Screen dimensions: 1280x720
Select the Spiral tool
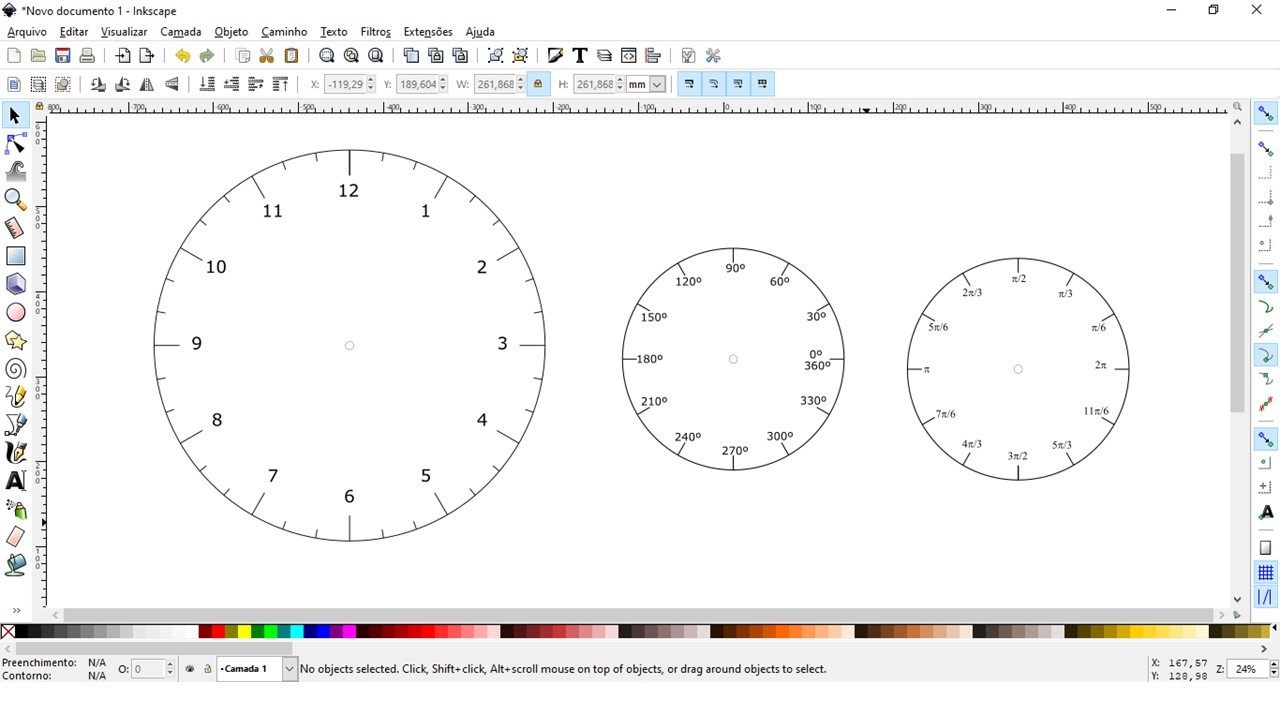click(15, 369)
